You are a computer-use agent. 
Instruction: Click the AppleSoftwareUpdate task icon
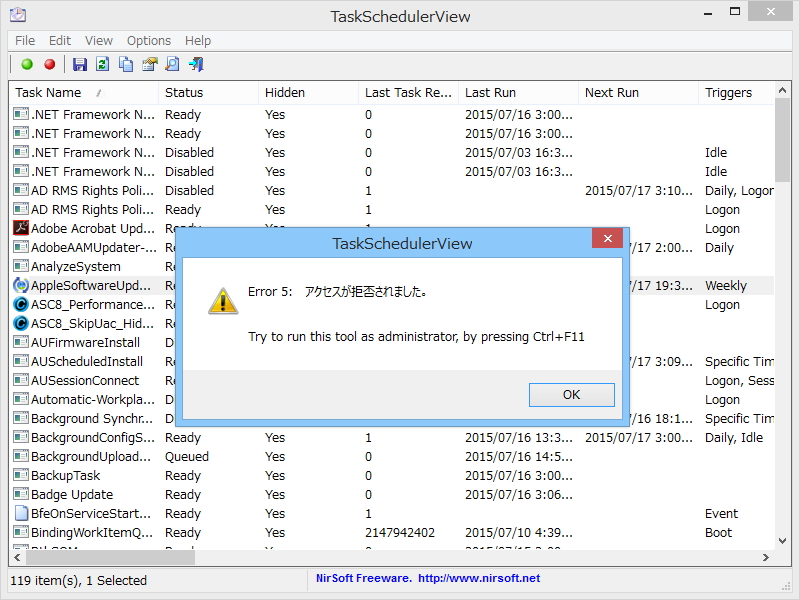click(x=21, y=285)
